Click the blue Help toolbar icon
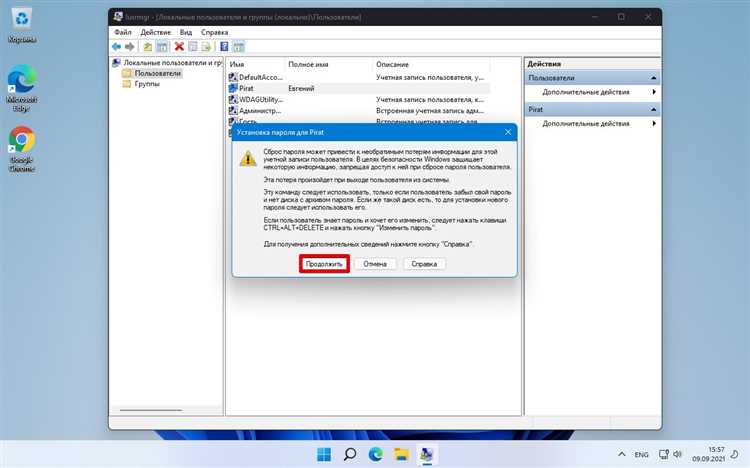The height and width of the screenshot is (468, 750). 224,46
